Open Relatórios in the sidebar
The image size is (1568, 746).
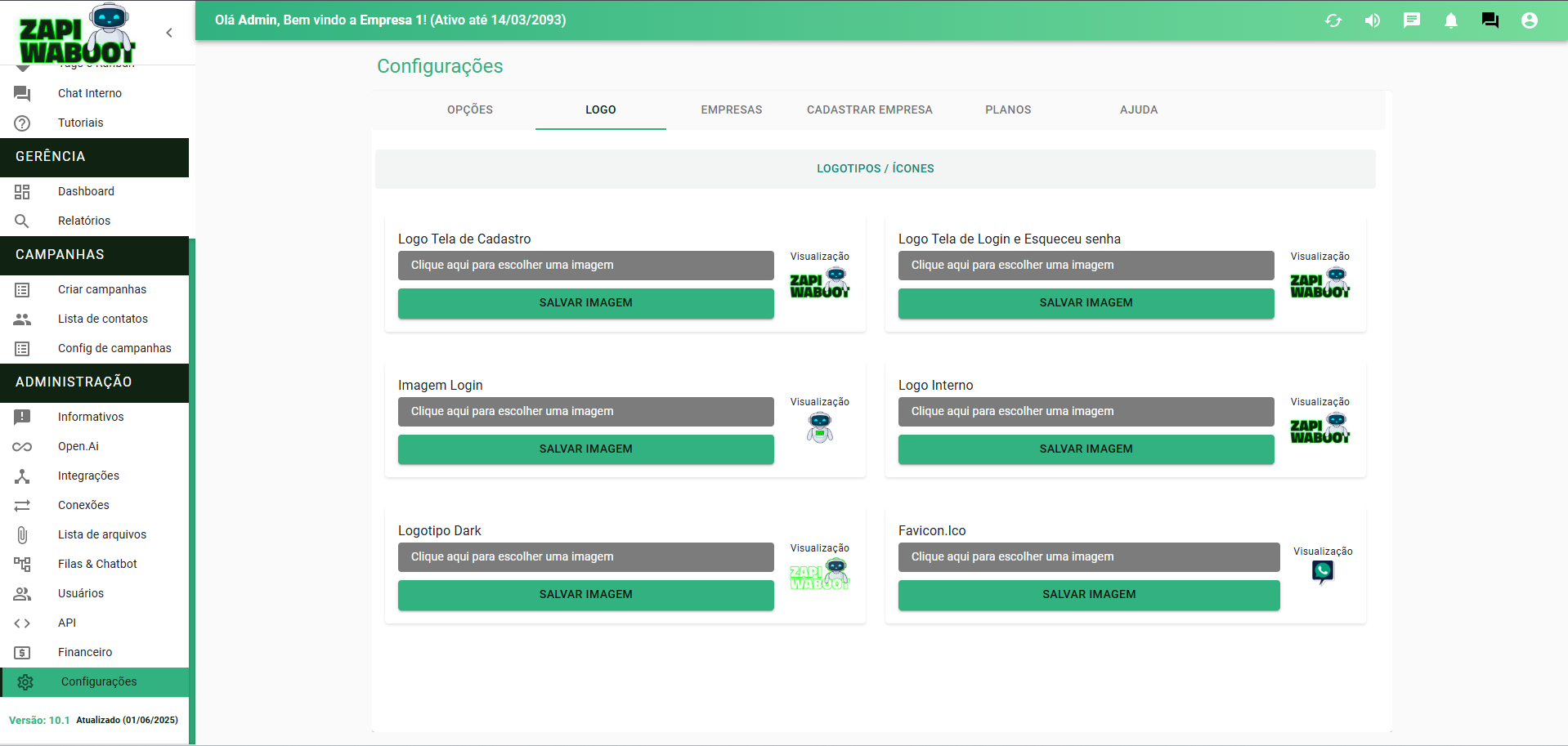94,221
